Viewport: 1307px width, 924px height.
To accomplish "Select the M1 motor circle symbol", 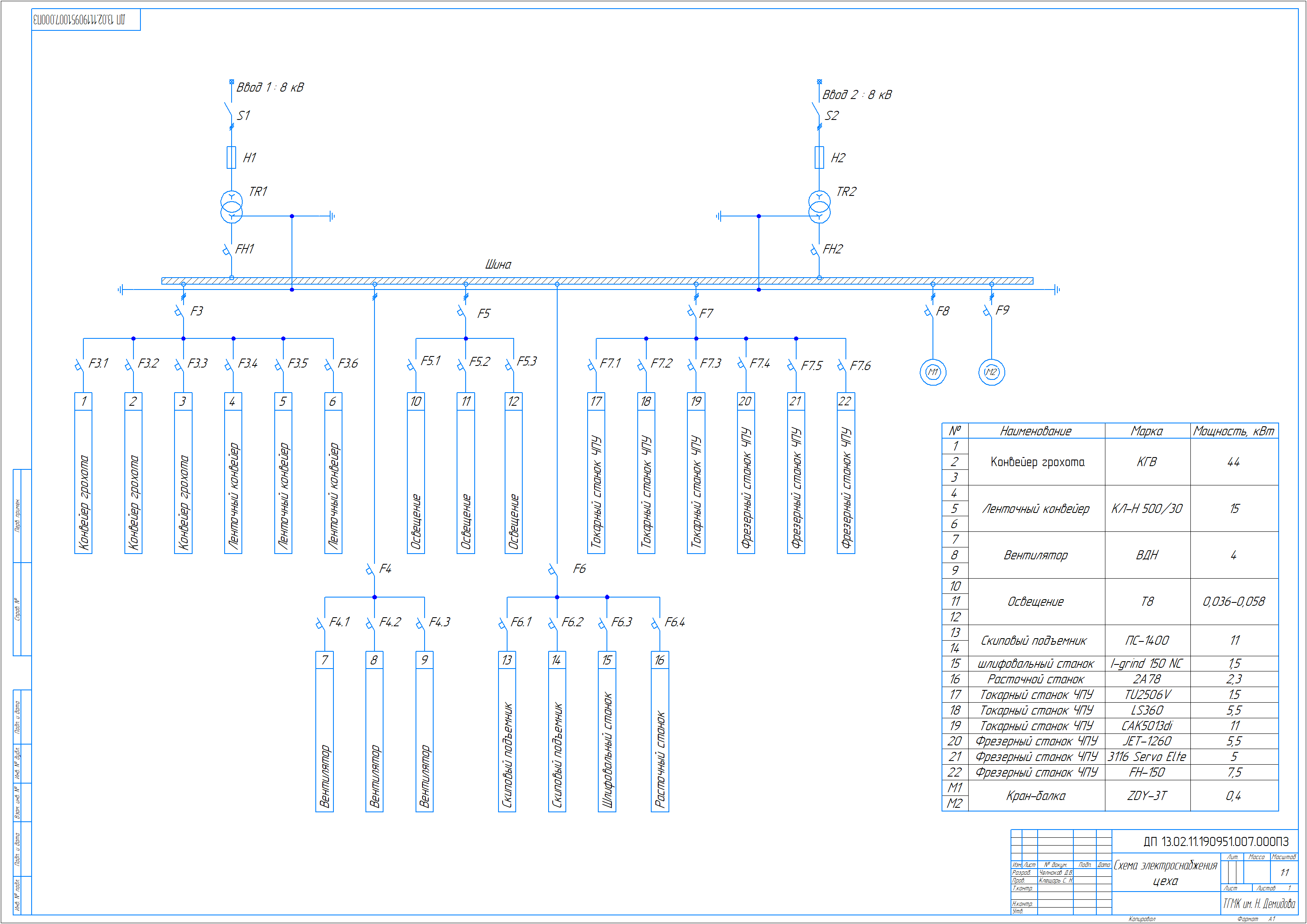I will click(x=933, y=372).
